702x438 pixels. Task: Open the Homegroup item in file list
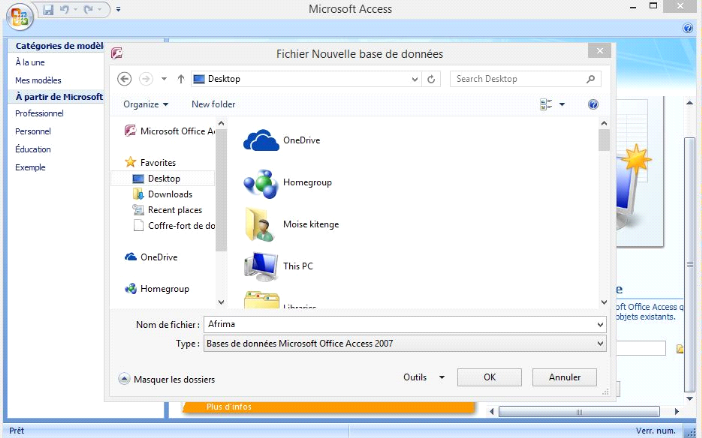[306, 182]
